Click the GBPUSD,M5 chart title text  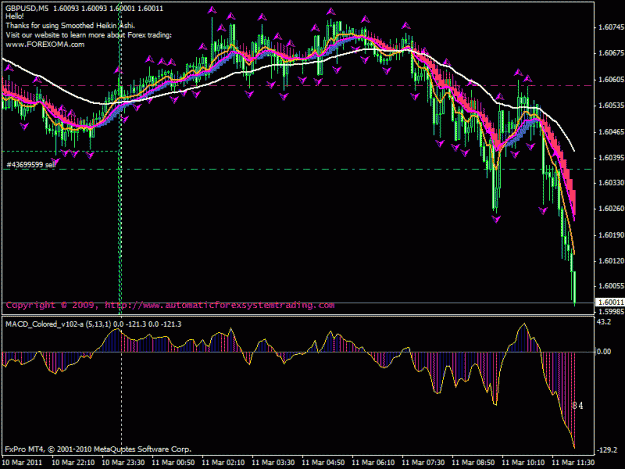pos(27,8)
